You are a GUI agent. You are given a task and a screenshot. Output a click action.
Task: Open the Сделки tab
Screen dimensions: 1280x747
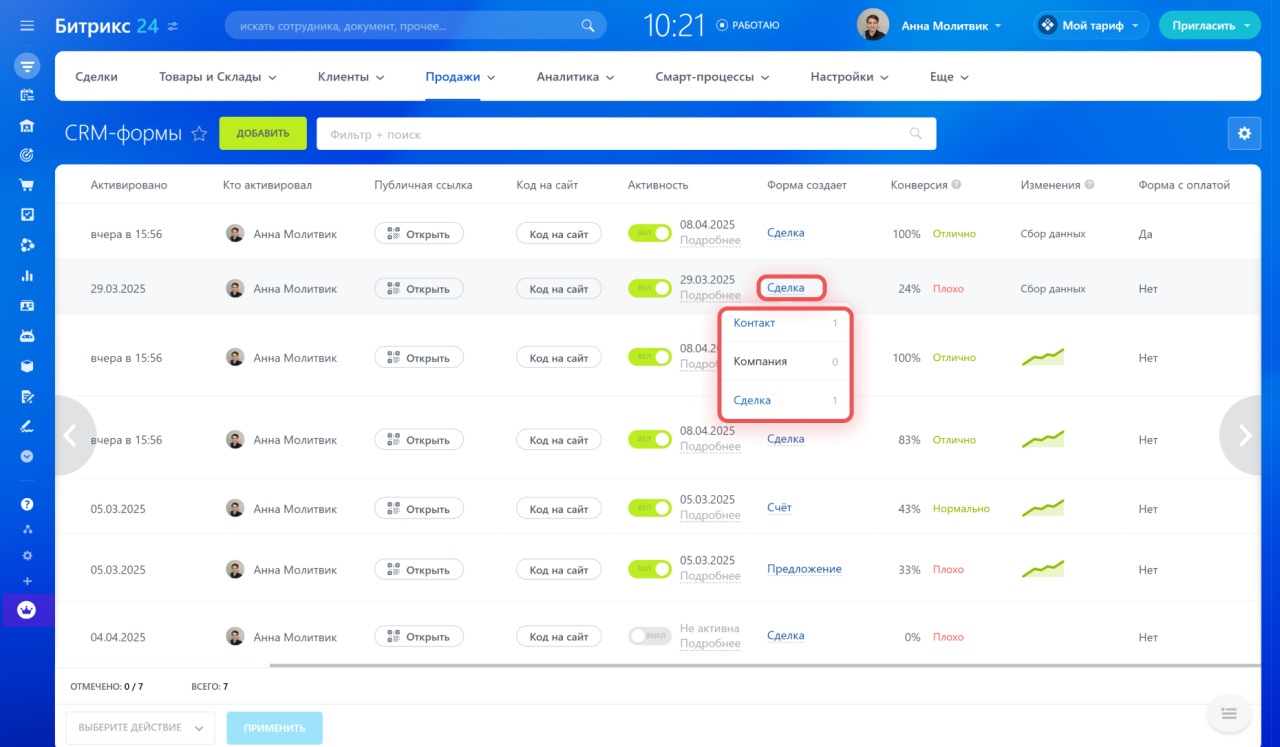click(x=96, y=77)
